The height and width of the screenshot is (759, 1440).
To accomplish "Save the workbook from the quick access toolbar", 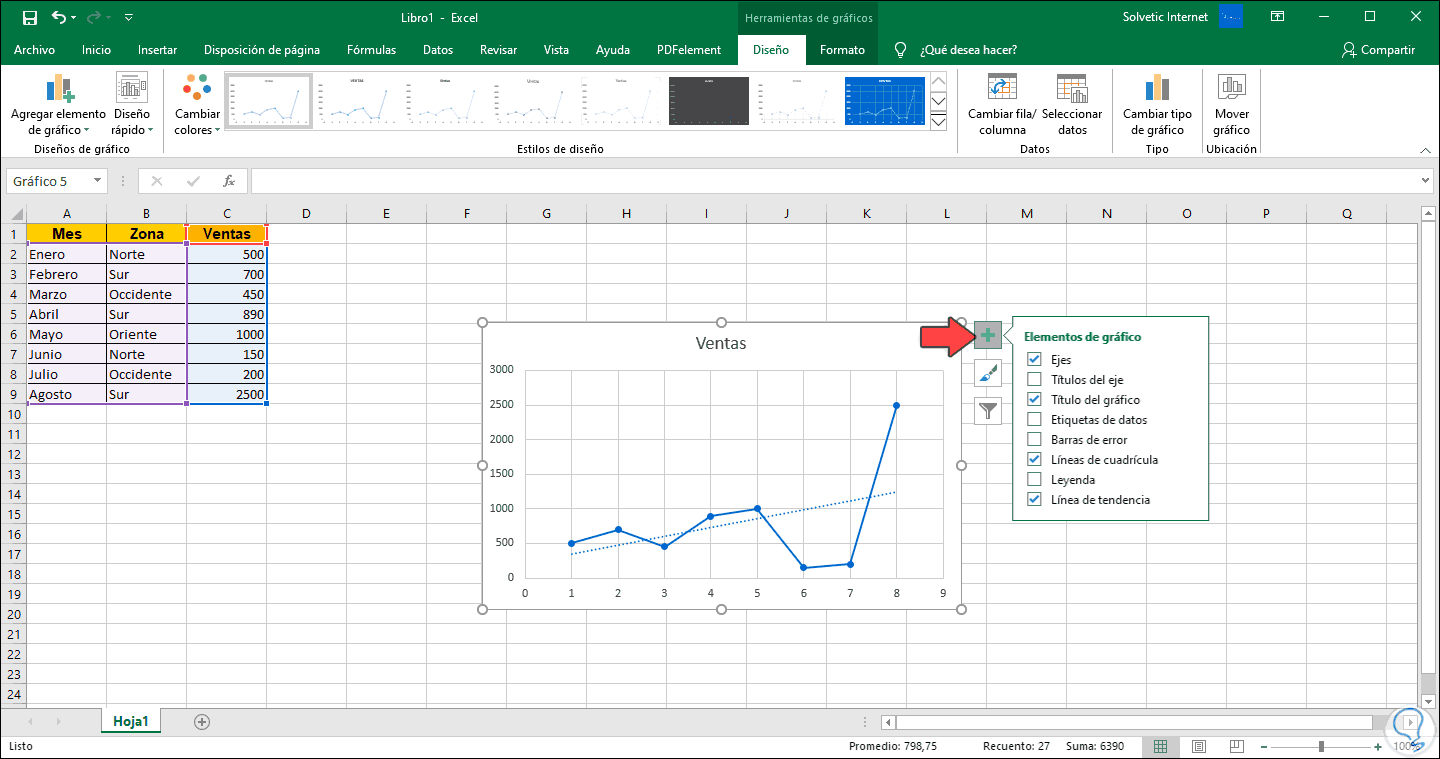I will pos(30,17).
